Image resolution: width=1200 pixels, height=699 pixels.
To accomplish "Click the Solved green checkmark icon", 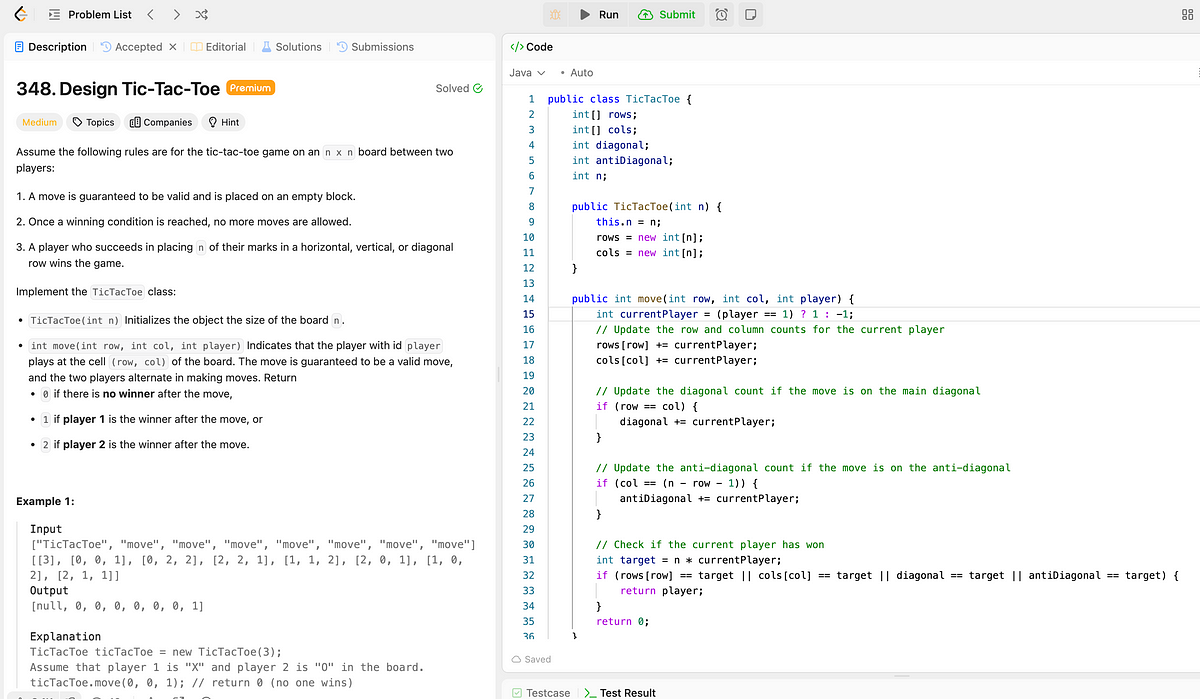I will 478,88.
